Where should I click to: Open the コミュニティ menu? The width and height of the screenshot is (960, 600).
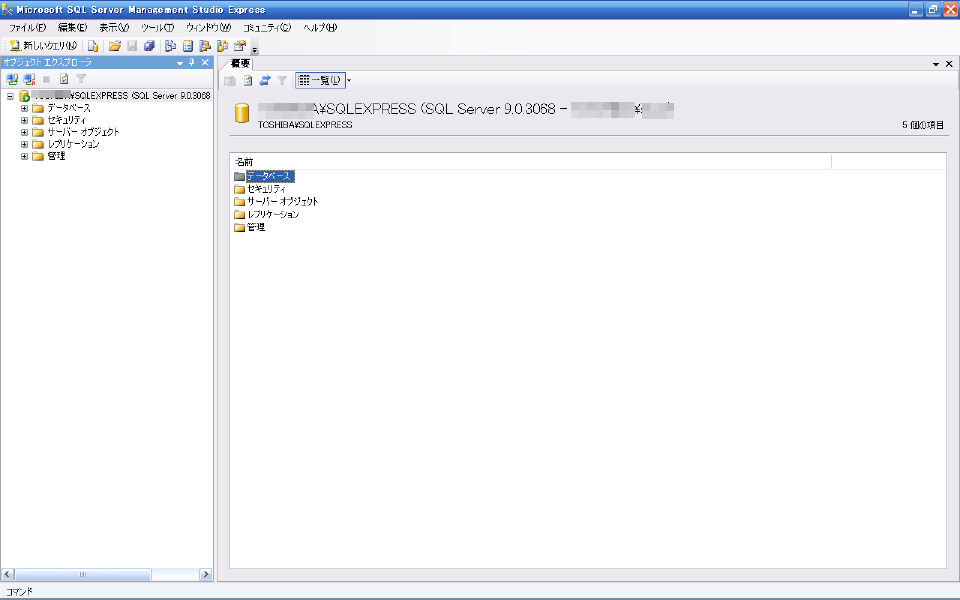(x=267, y=28)
